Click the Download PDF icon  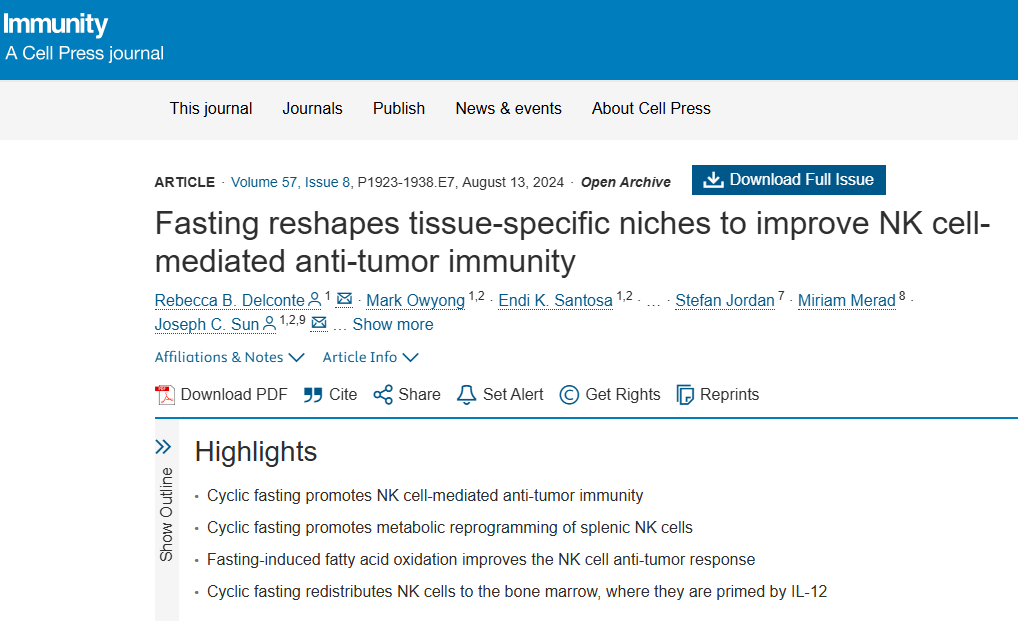pos(165,395)
